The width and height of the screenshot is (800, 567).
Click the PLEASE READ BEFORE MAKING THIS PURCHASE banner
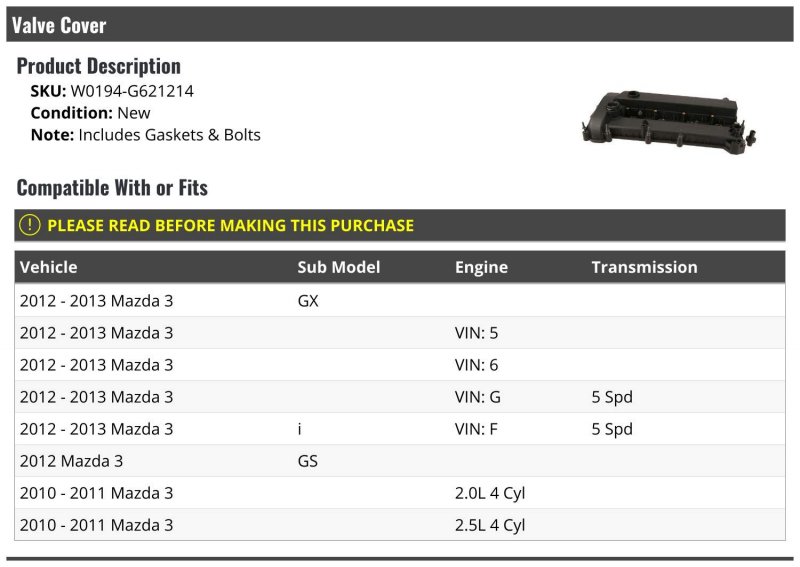399,225
